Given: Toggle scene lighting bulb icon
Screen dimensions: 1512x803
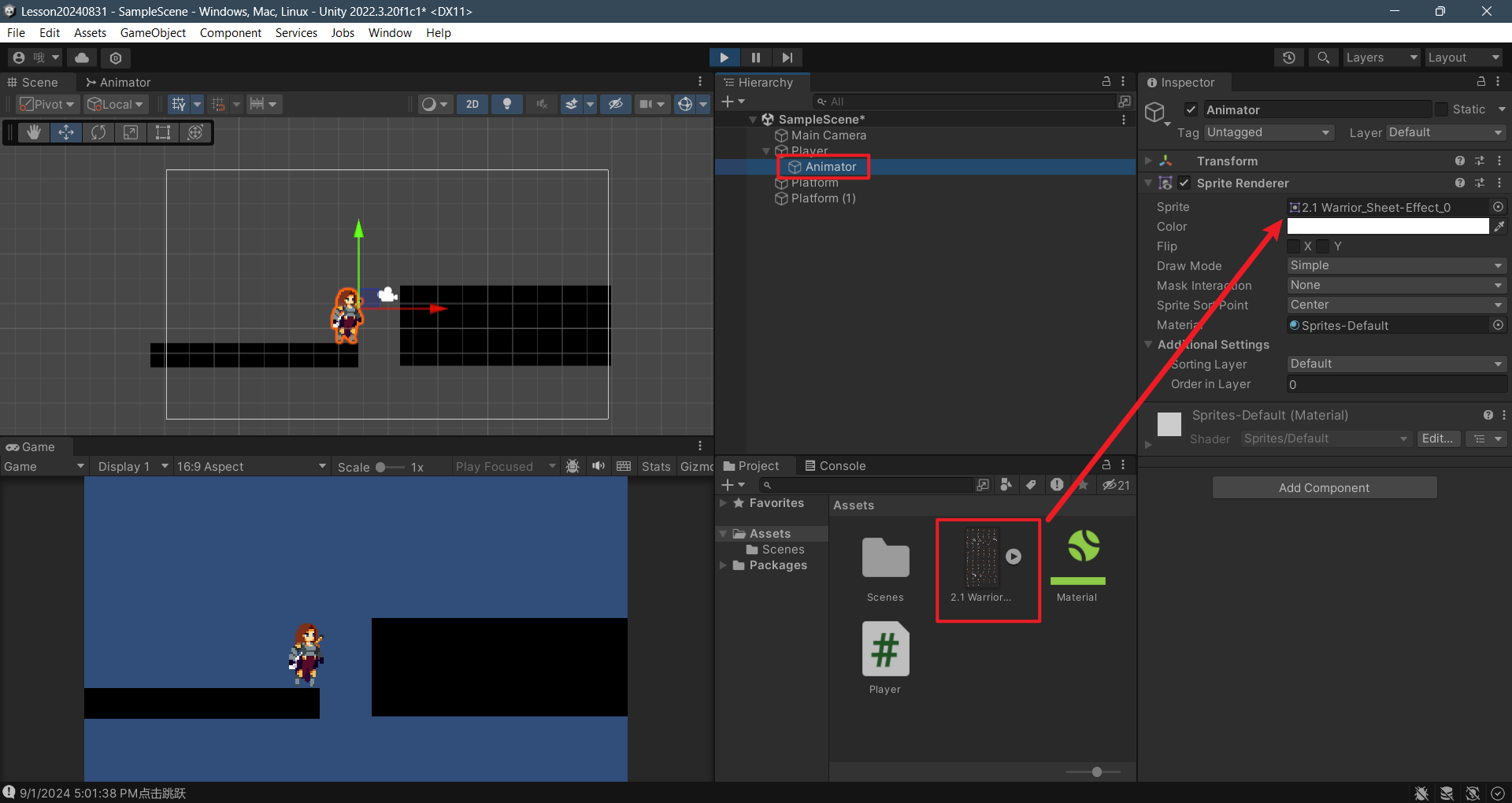Looking at the screenshot, I should (x=507, y=104).
